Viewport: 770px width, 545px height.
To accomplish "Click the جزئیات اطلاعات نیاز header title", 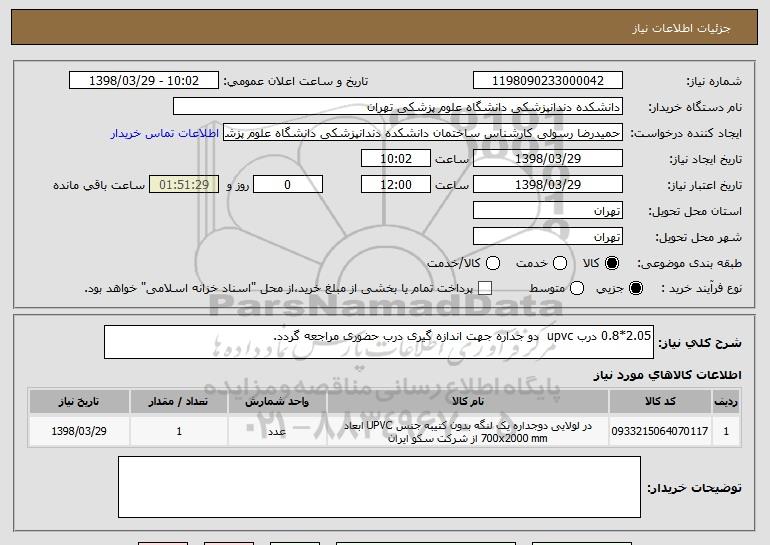I will point(681,28).
